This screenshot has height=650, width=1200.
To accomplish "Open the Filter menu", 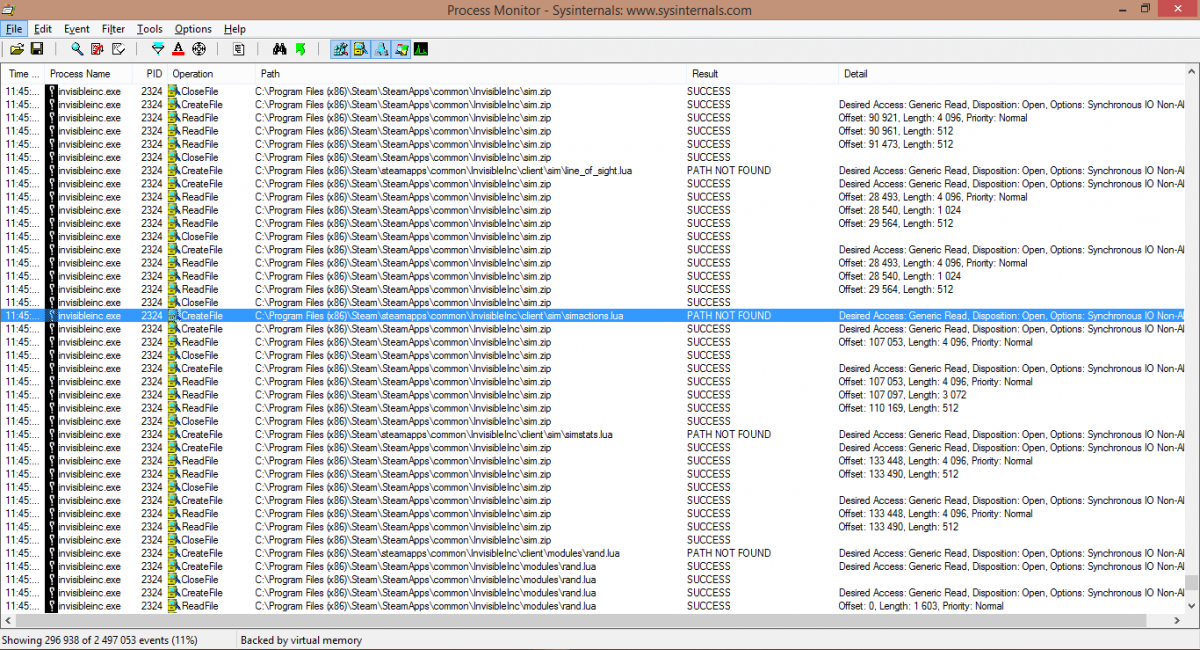I will [x=113, y=29].
